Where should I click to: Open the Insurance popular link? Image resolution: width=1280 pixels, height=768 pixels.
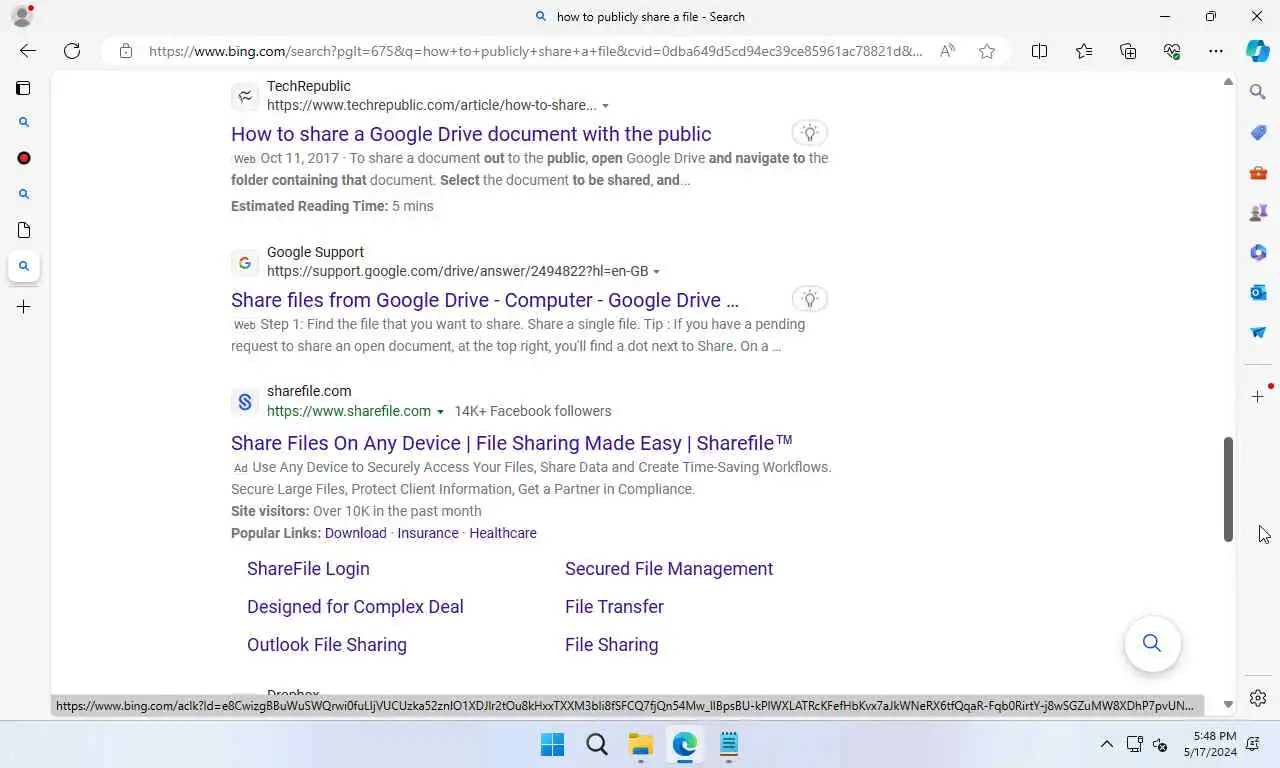pyautogui.click(x=428, y=533)
